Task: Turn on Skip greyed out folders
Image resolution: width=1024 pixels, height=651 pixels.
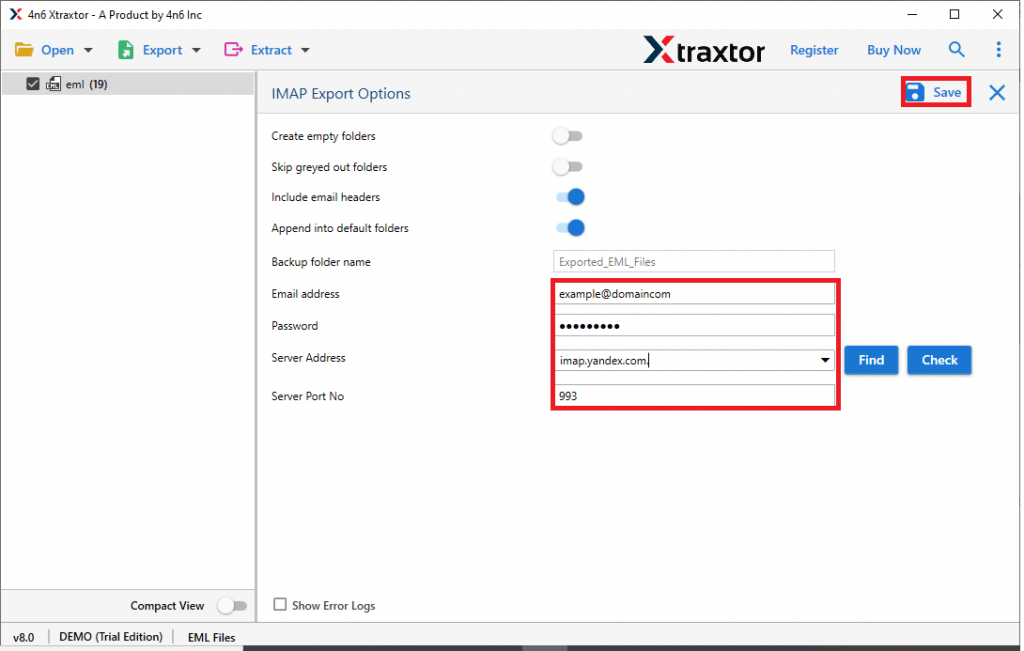Action: coord(568,167)
